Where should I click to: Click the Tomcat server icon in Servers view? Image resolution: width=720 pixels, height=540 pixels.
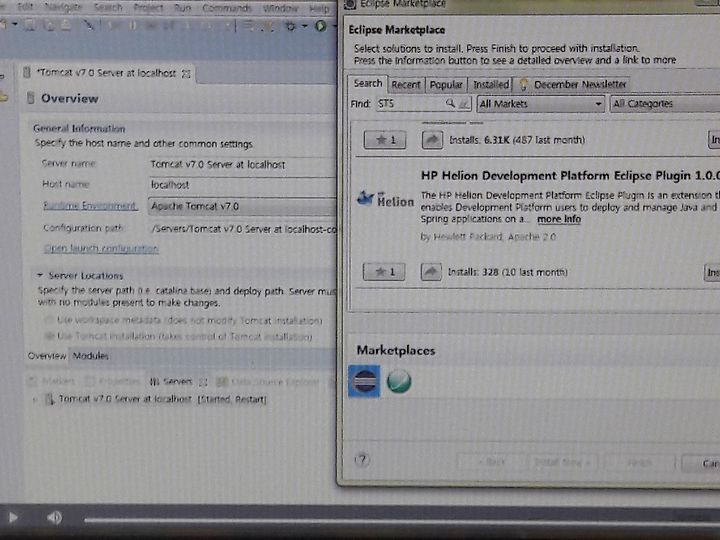click(50, 399)
